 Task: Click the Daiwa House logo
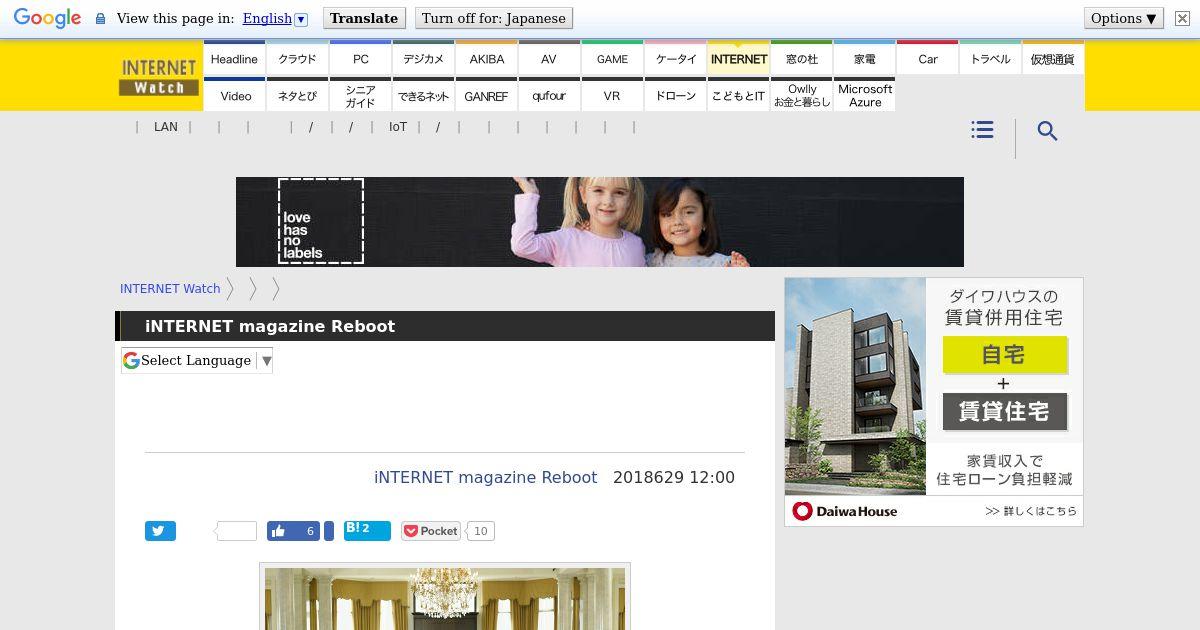pyautogui.click(x=845, y=511)
